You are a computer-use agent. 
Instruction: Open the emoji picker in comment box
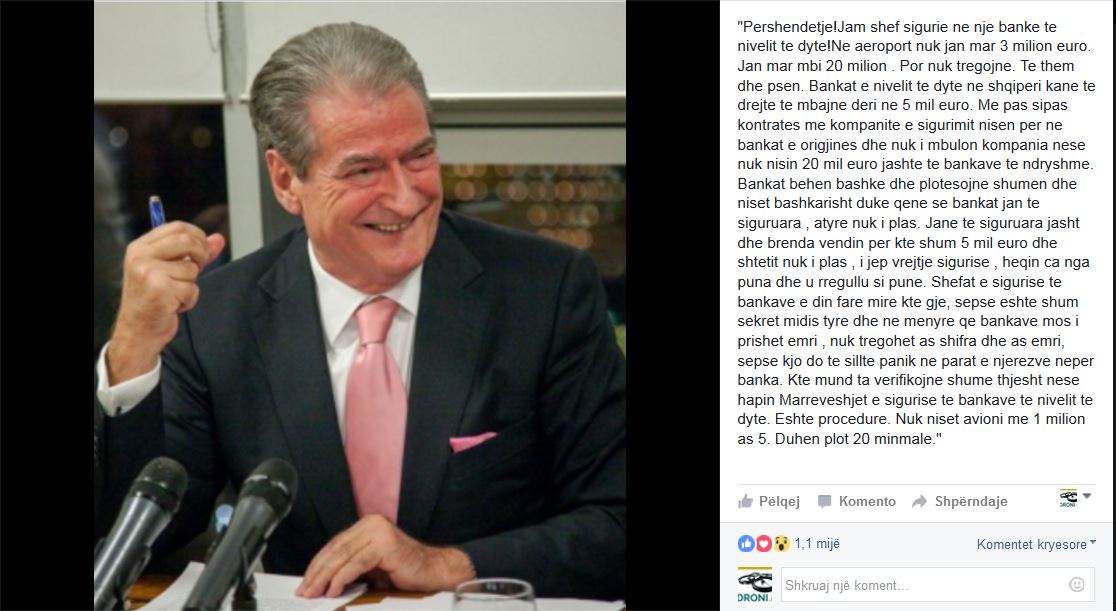pyautogui.click(x=1076, y=585)
